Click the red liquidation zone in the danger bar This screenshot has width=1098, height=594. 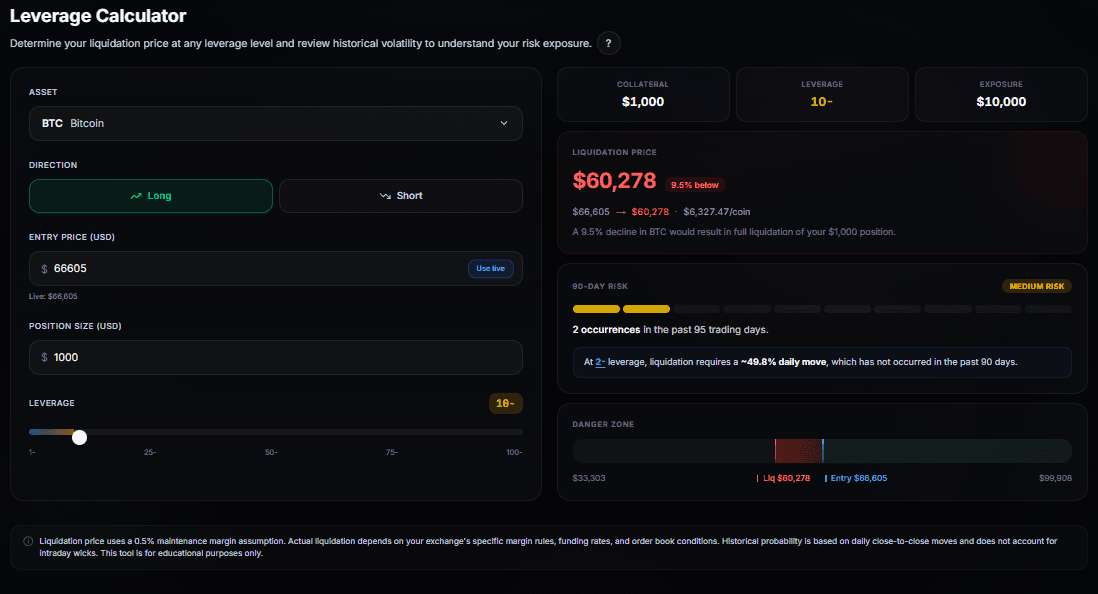pyautogui.click(x=799, y=450)
